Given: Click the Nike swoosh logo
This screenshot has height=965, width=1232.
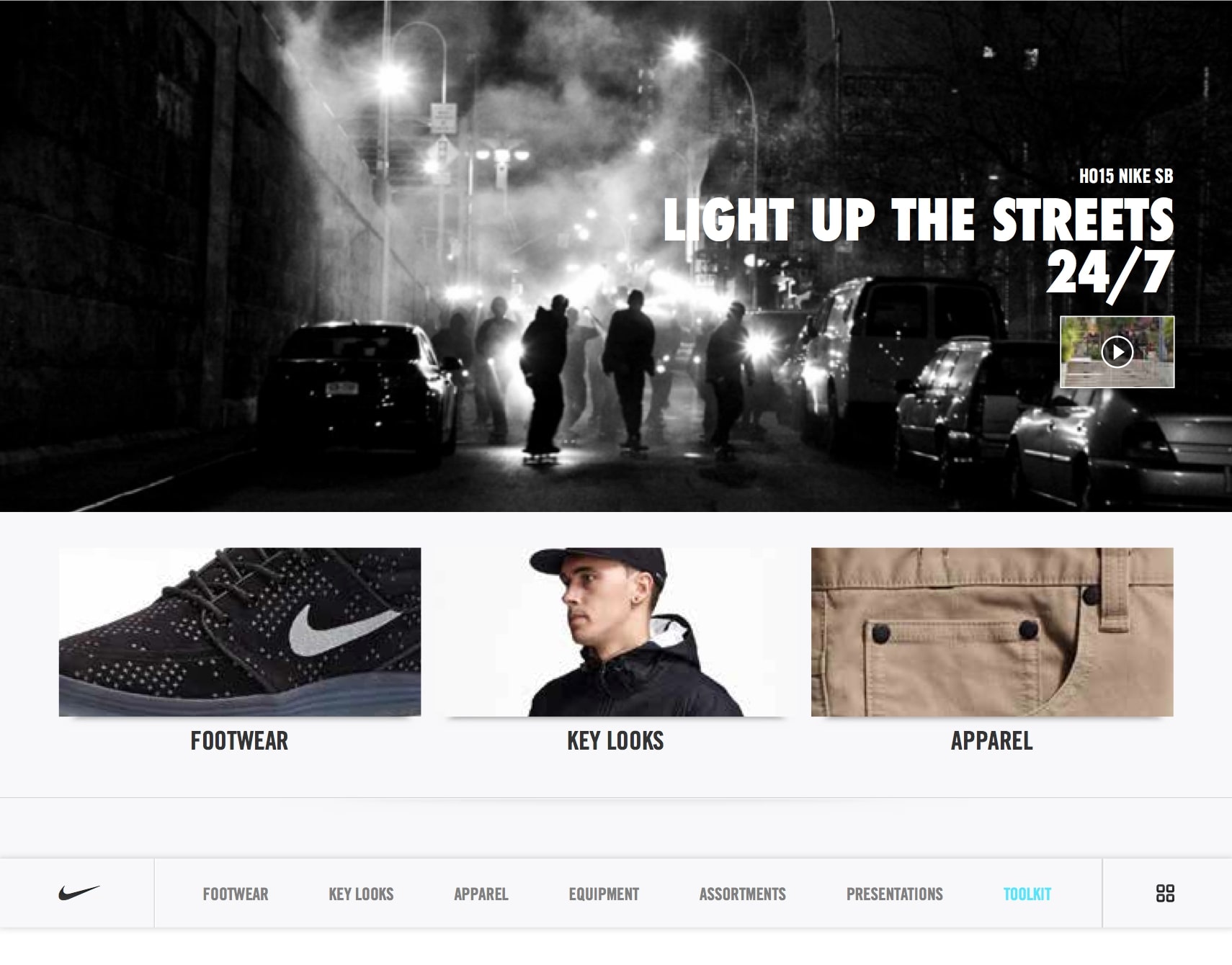Looking at the screenshot, I should pyautogui.click(x=79, y=893).
